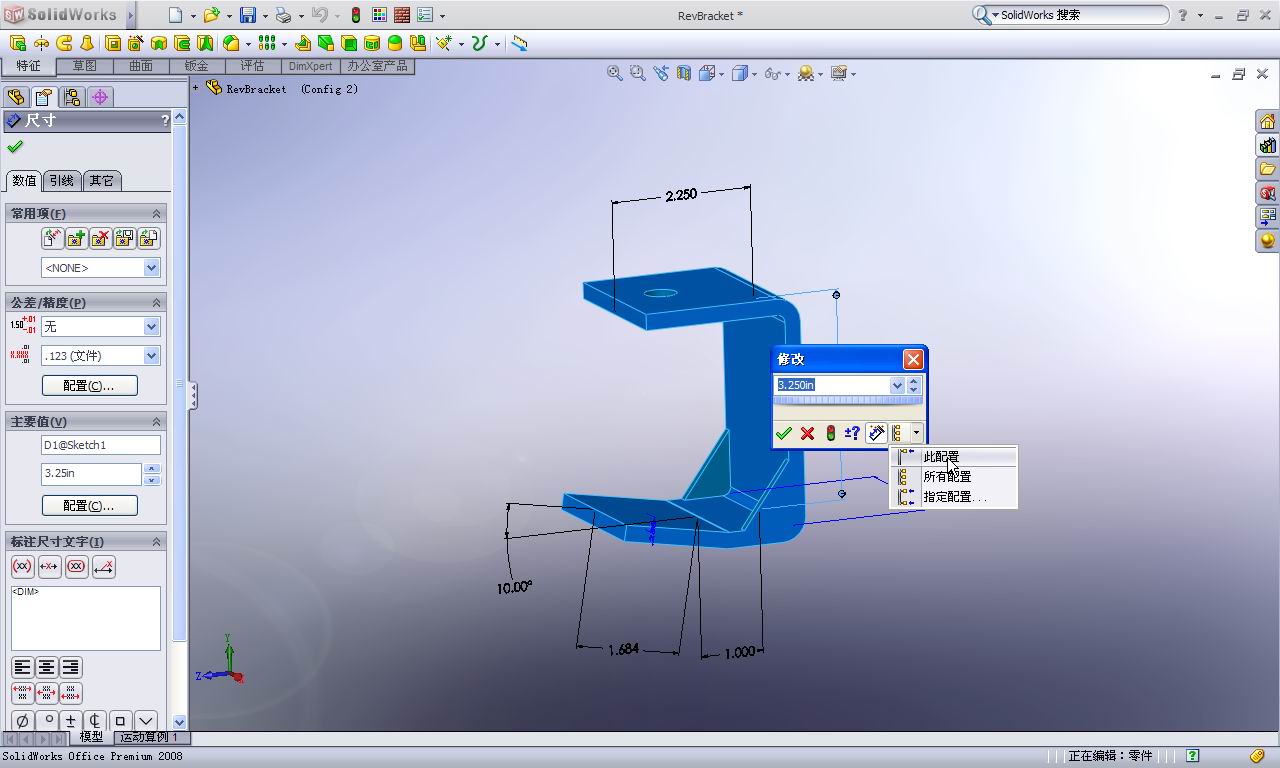Choose 此配置 from the configuration menu

pyautogui.click(x=954, y=457)
